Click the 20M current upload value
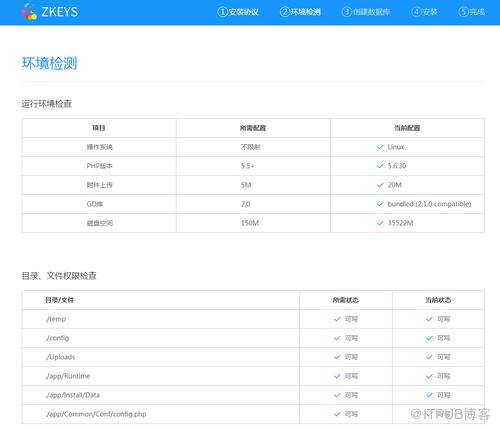This screenshot has width=500, height=429. [x=395, y=185]
